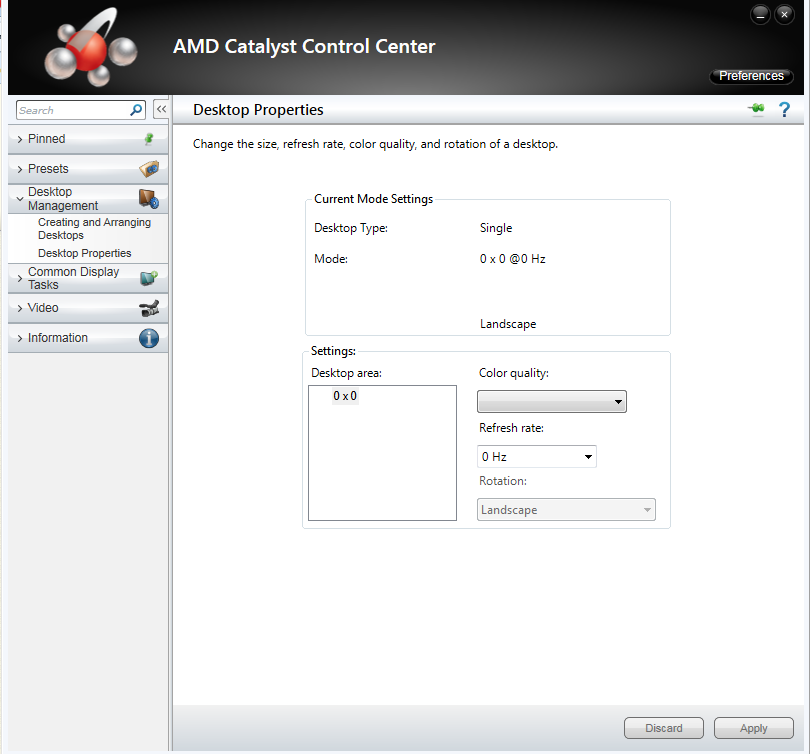
Task: Click the Video camcorder icon
Action: (149, 308)
